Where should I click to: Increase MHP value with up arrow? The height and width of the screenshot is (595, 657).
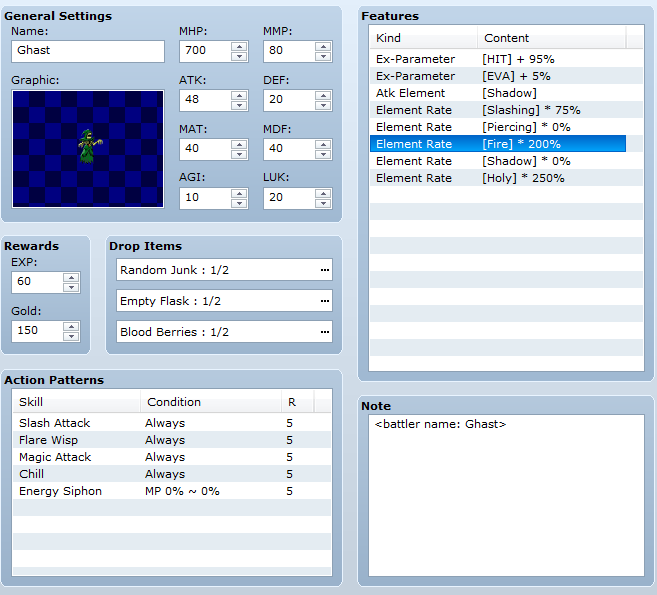coord(239,46)
